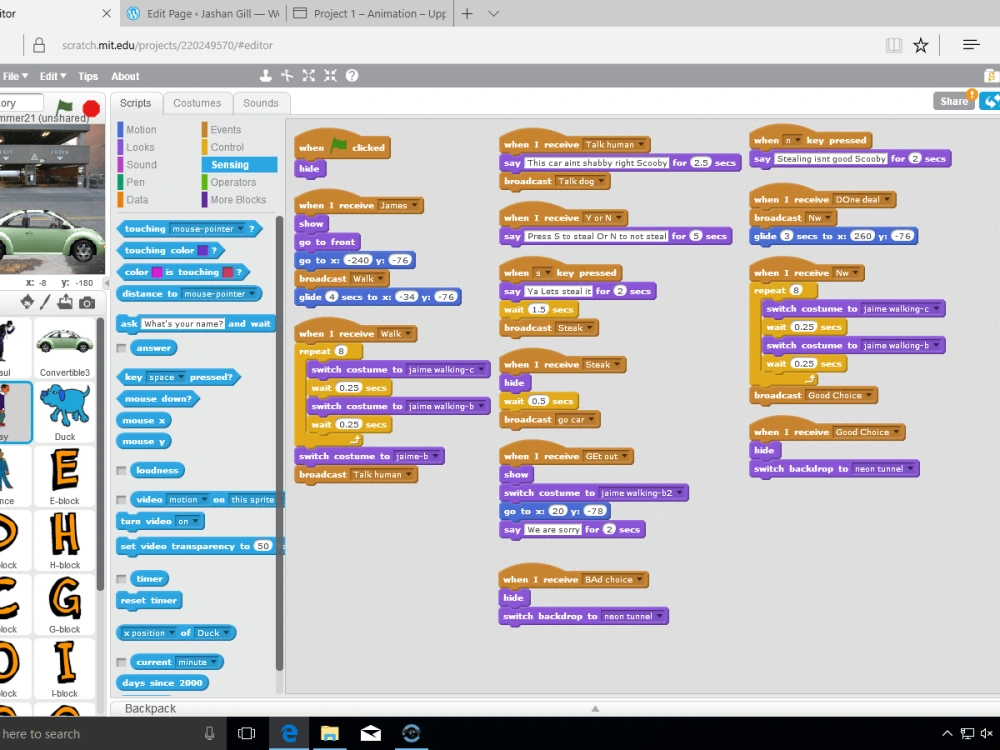
Task: Select the Duplicate stamp tool in the toolbar
Action: [x=266, y=75]
